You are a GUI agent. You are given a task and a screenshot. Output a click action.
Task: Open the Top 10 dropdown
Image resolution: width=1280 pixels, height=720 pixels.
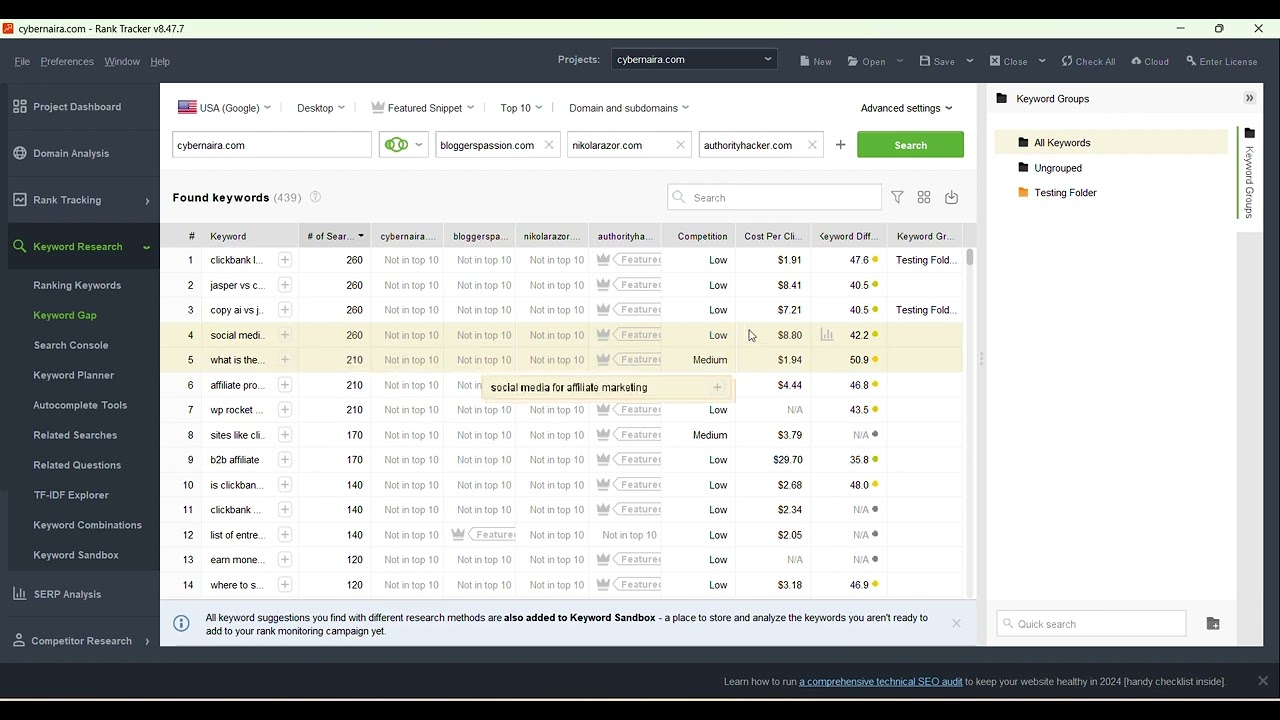pyautogui.click(x=521, y=108)
